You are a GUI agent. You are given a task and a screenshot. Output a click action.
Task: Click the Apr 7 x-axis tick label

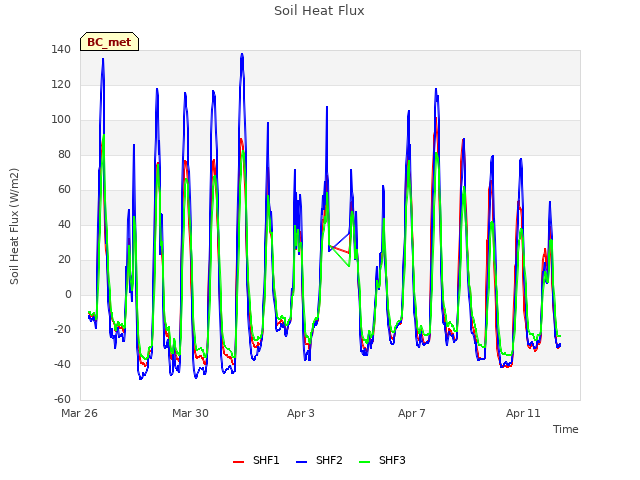coord(412,413)
